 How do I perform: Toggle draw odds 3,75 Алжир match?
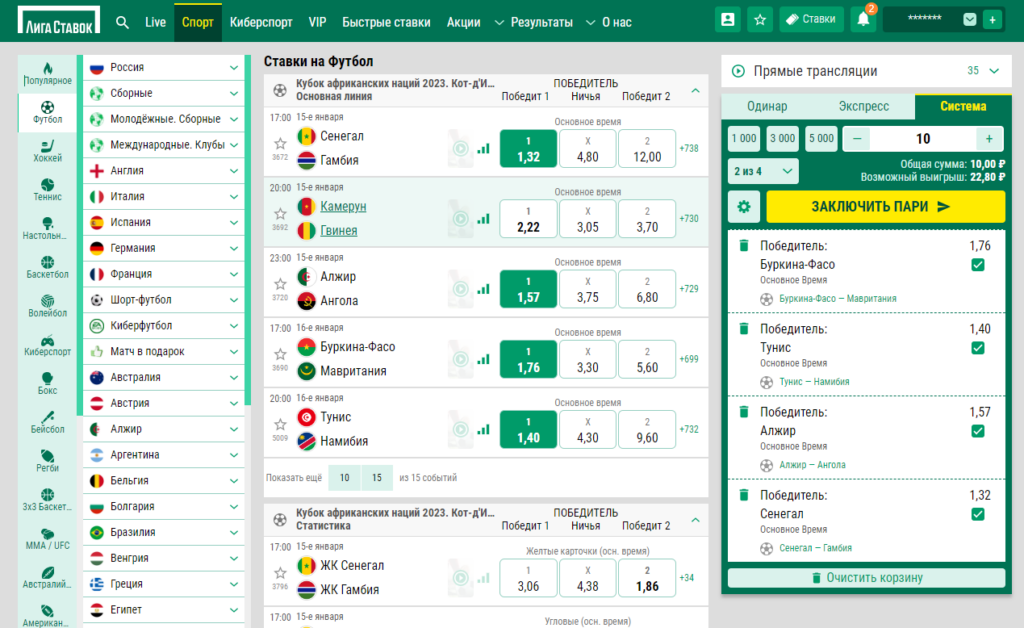click(x=588, y=289)
